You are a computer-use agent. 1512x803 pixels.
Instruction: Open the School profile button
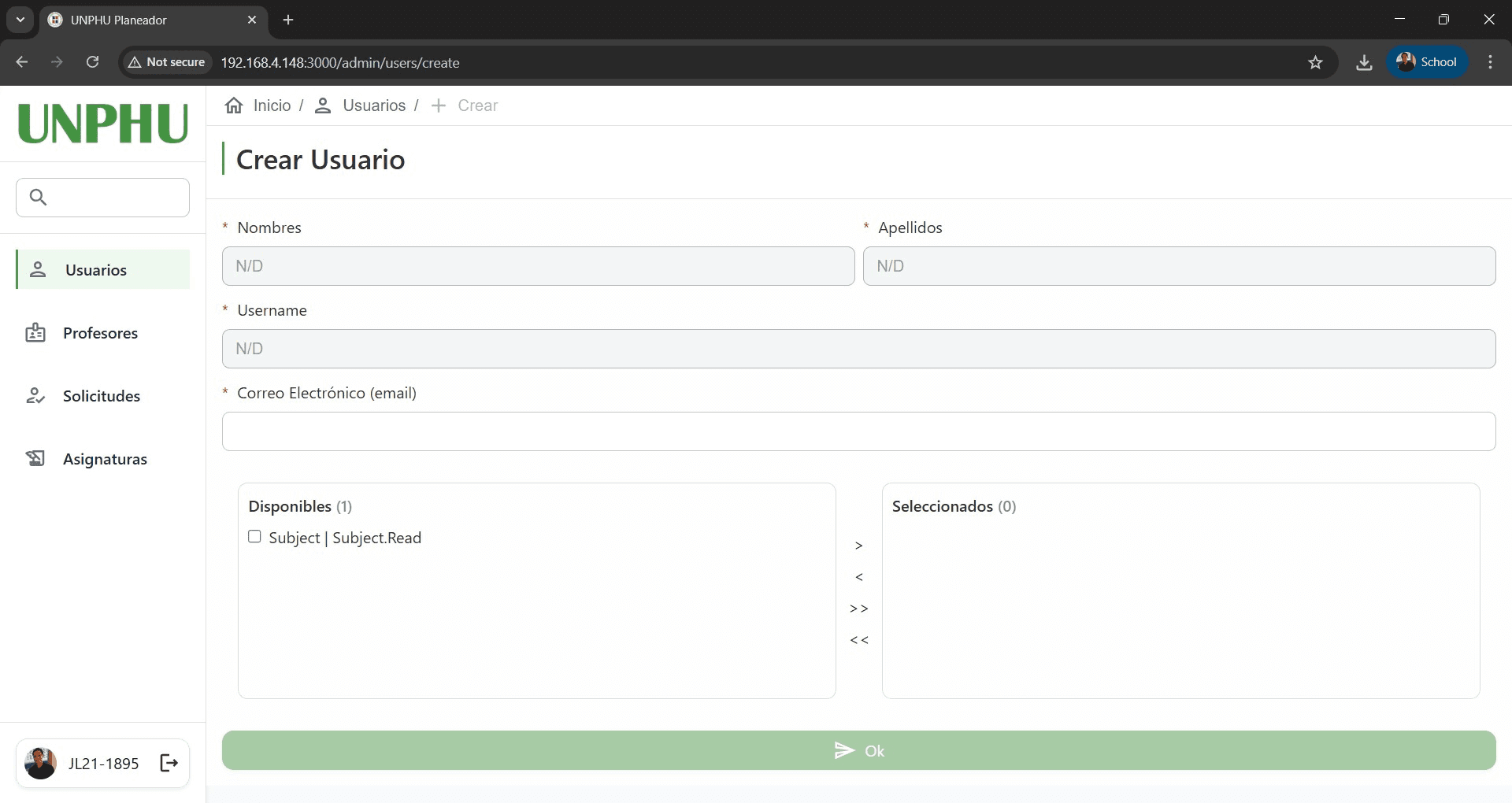(x=1427, y=62)
